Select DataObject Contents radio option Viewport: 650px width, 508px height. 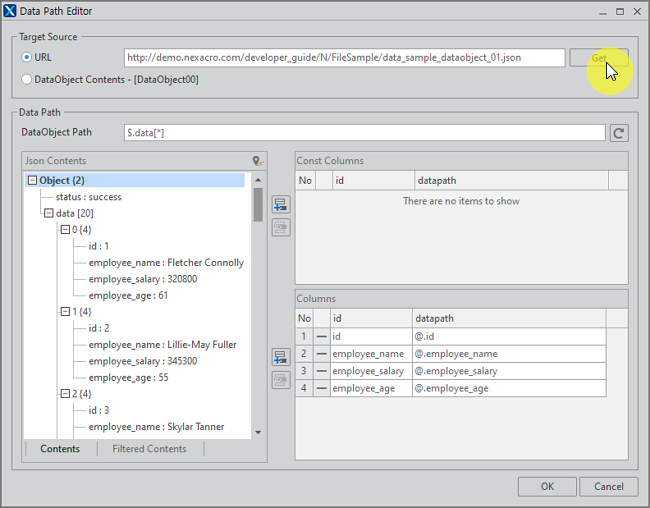click(x=27, y=78)
